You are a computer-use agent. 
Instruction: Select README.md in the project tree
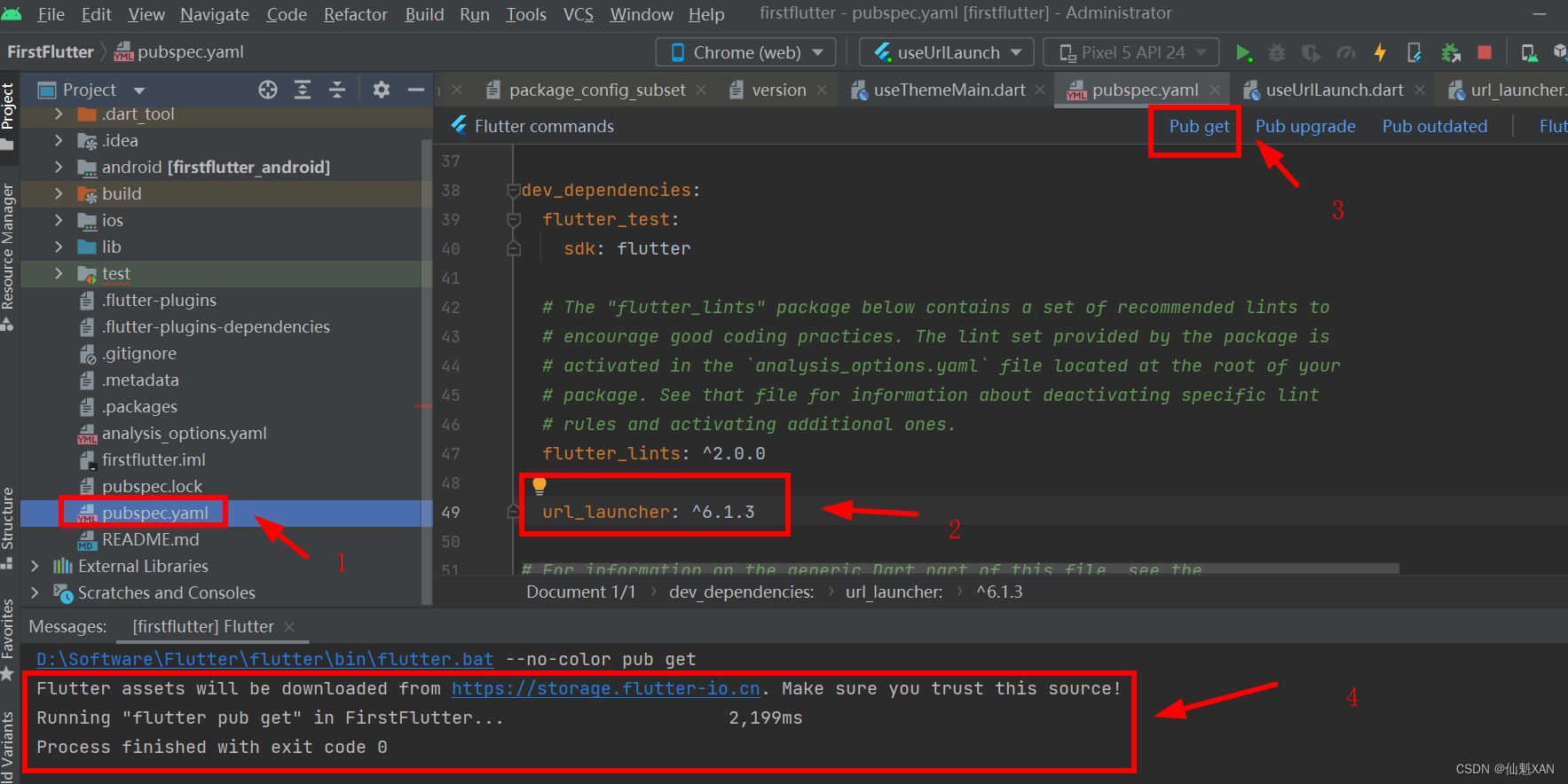[150, 539]
